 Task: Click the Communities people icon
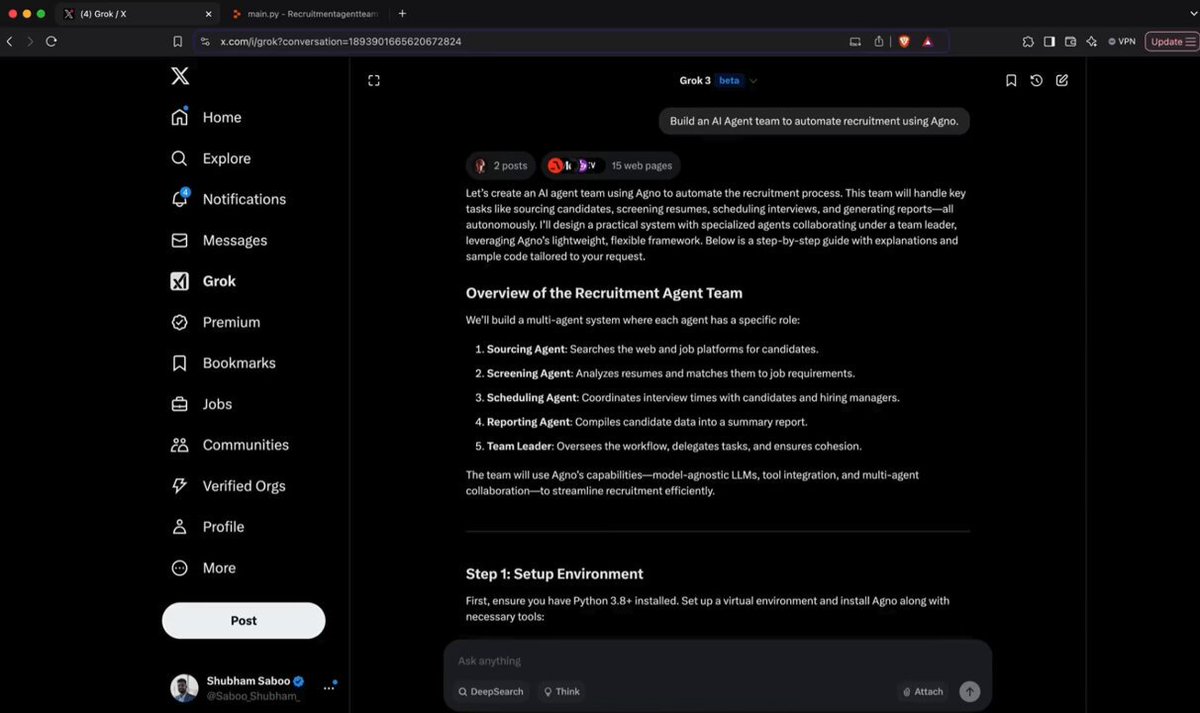tap(180, 445)
